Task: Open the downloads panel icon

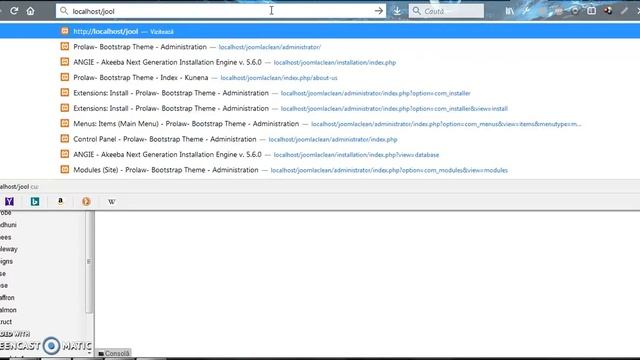Action: [397, 11]
